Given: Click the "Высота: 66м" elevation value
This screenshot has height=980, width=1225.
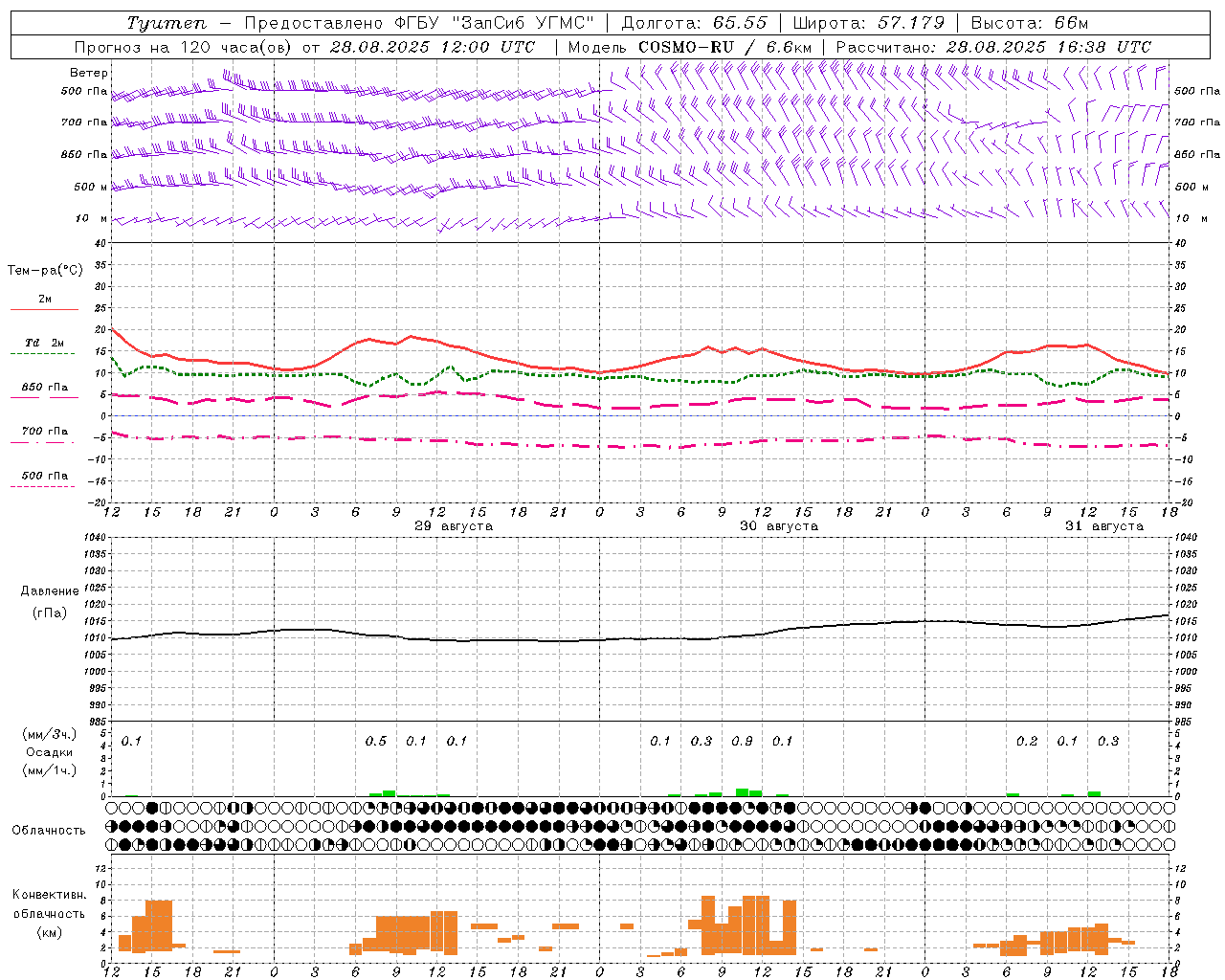Looking at the screenshot, I should tap(1029, 23).
